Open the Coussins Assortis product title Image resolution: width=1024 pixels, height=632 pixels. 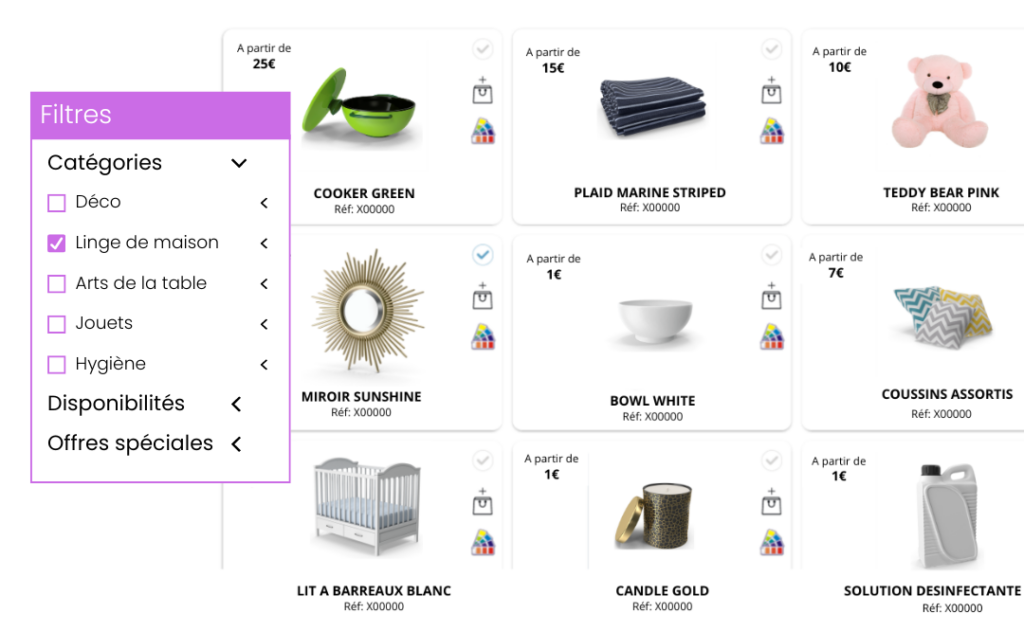pos(947,394)
